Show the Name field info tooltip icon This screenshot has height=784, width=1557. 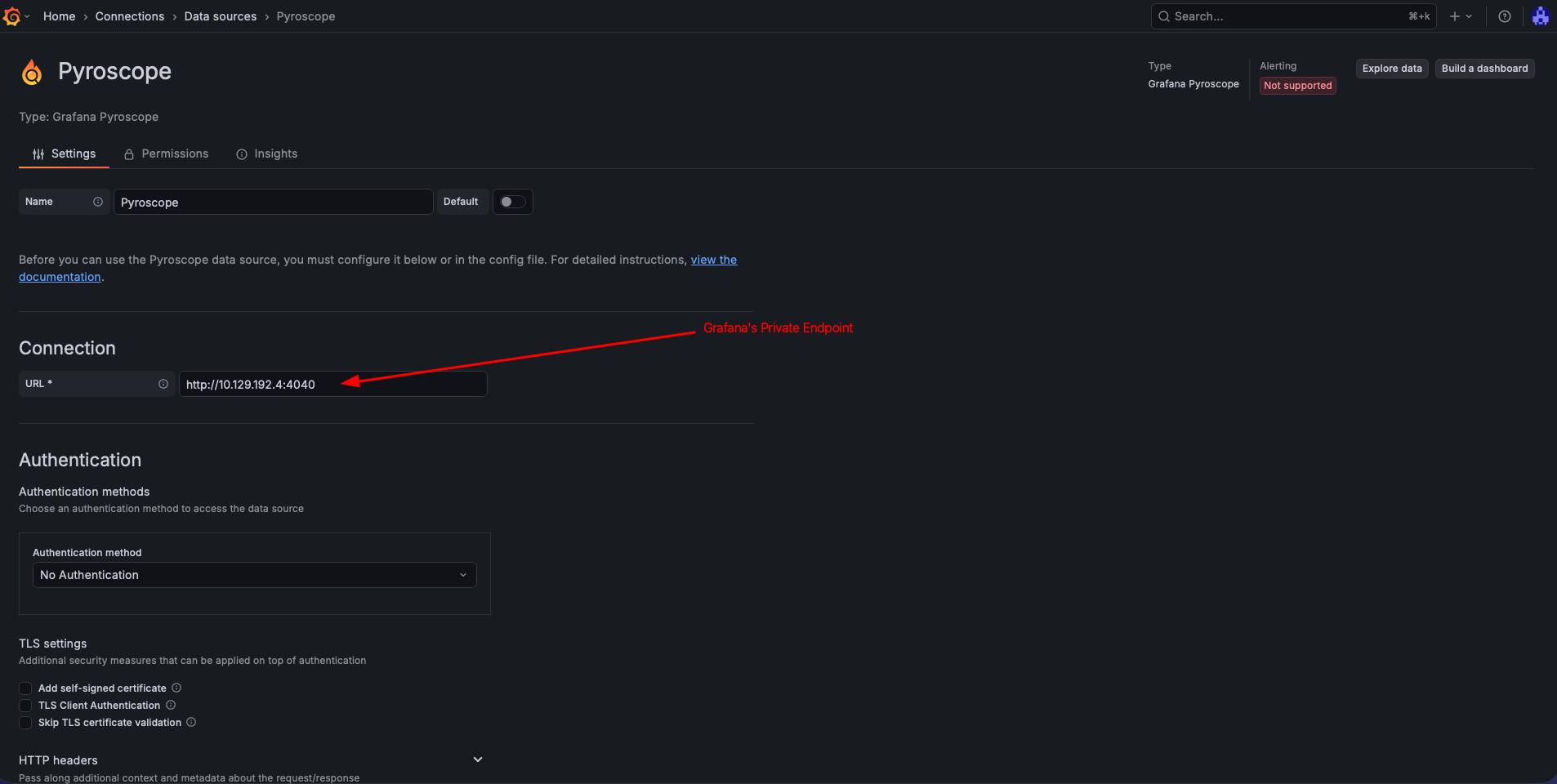pyautogui.click(x=98, y=202)
